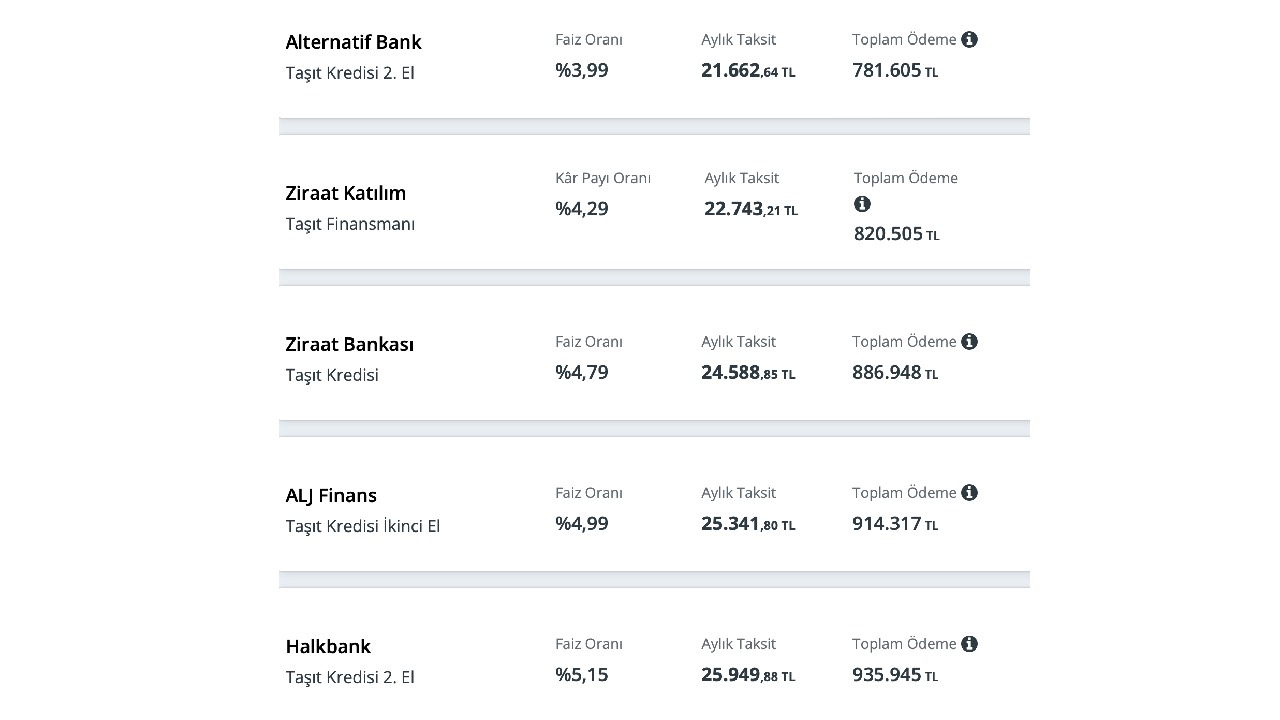The width and height of the screenshot is (1280, 720).
Task: Click the 914.317 TL total payment amount
Action: pyautogui.click(x=895, y=523)
